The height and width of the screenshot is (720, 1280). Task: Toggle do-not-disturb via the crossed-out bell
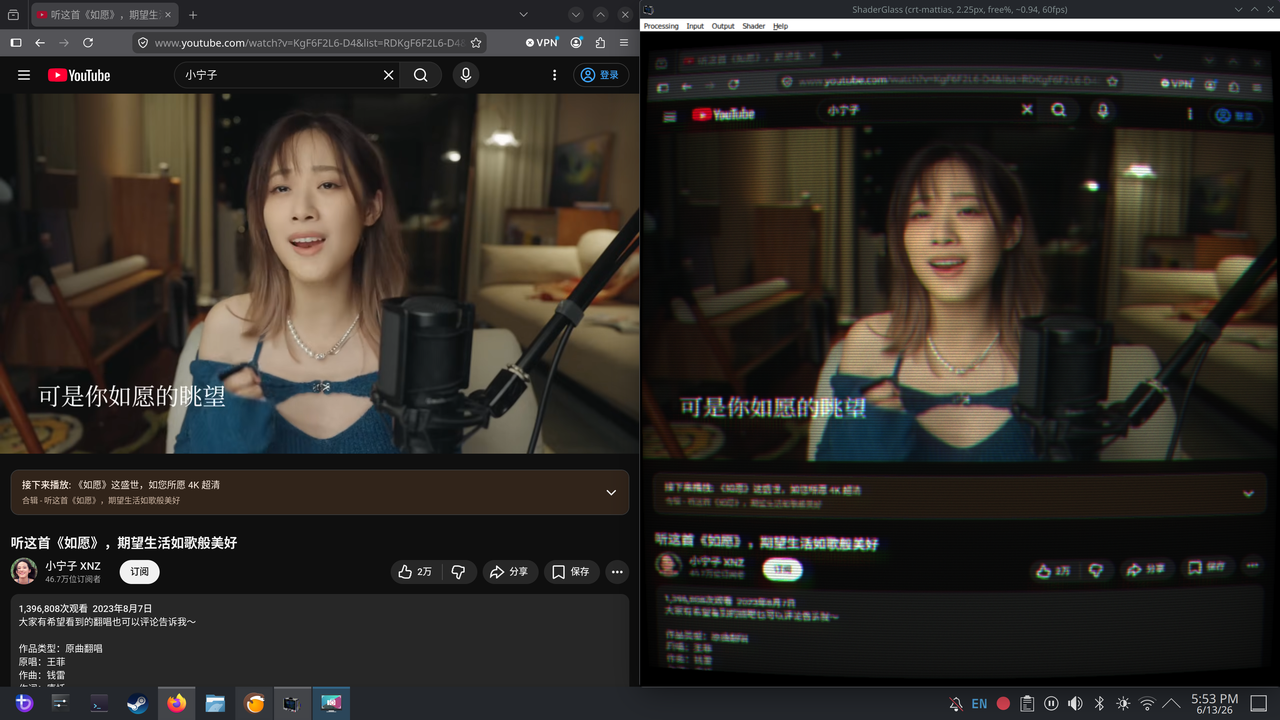click(956, 703)
